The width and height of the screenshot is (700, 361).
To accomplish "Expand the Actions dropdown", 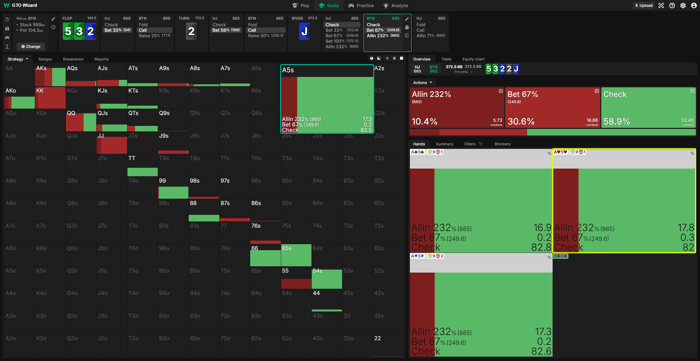I will click(x=422, y=83).
